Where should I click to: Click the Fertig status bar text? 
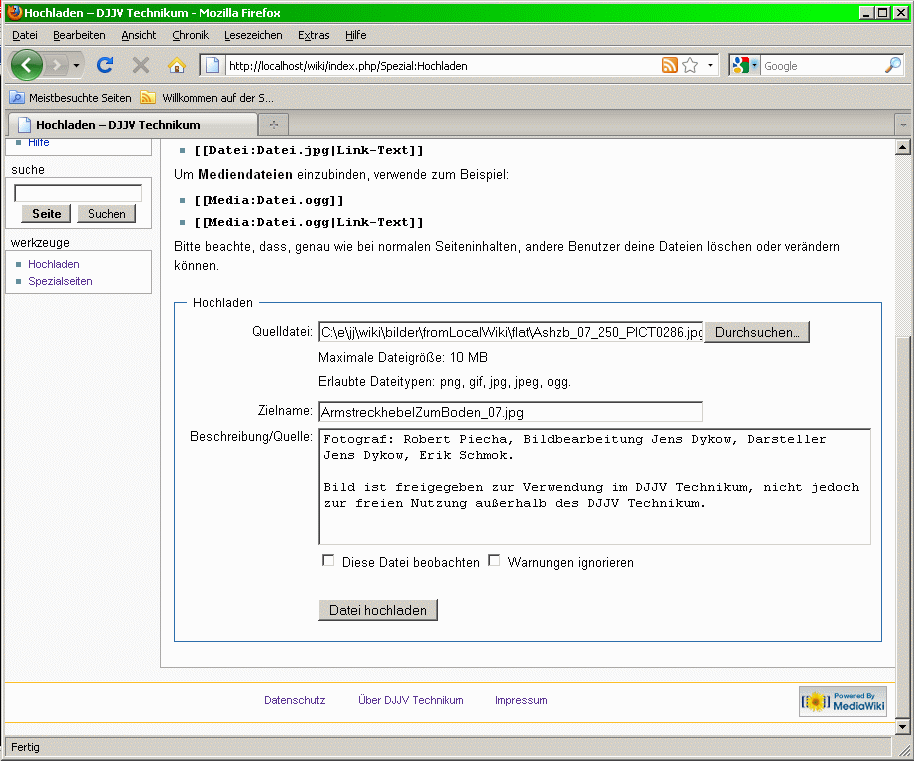(25, 747)
